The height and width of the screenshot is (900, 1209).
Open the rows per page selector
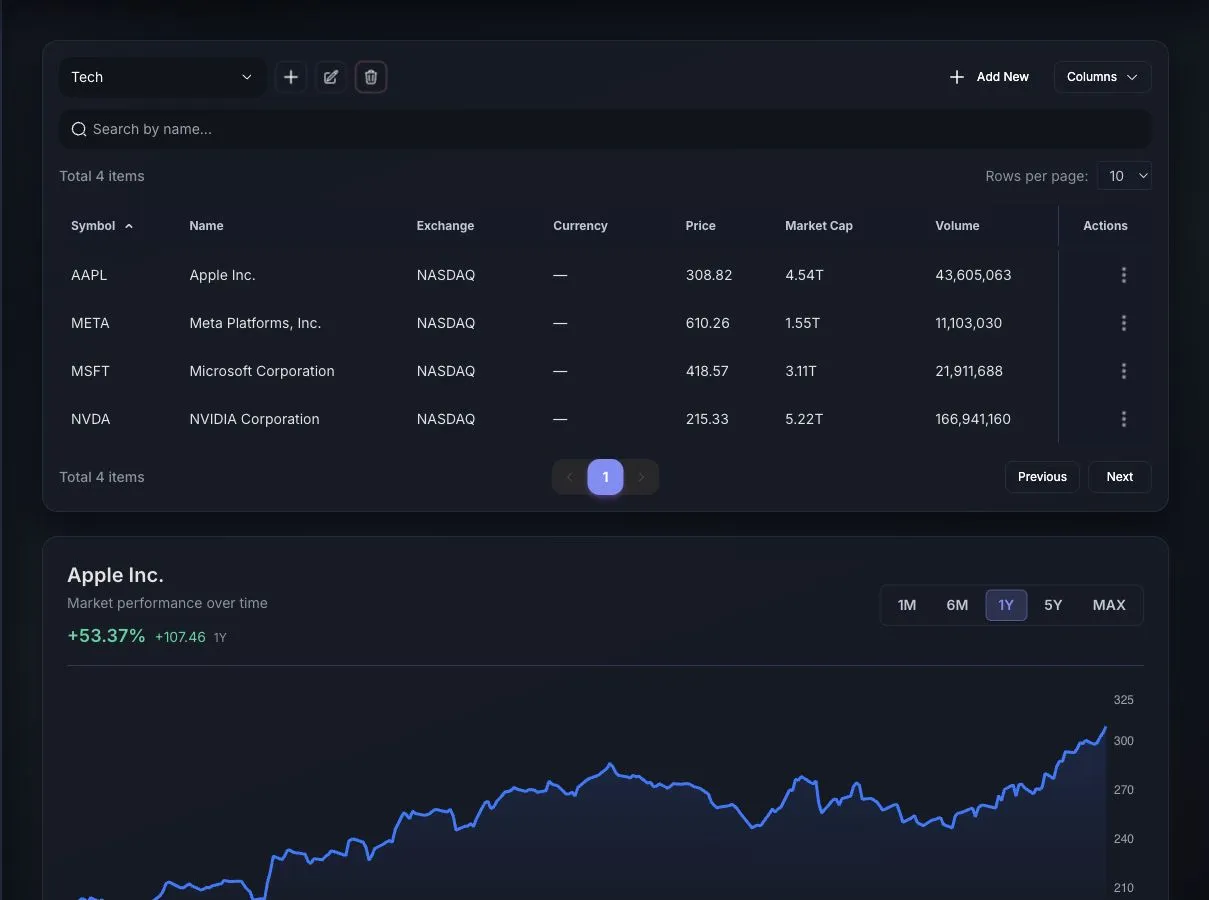point(1124,176)
